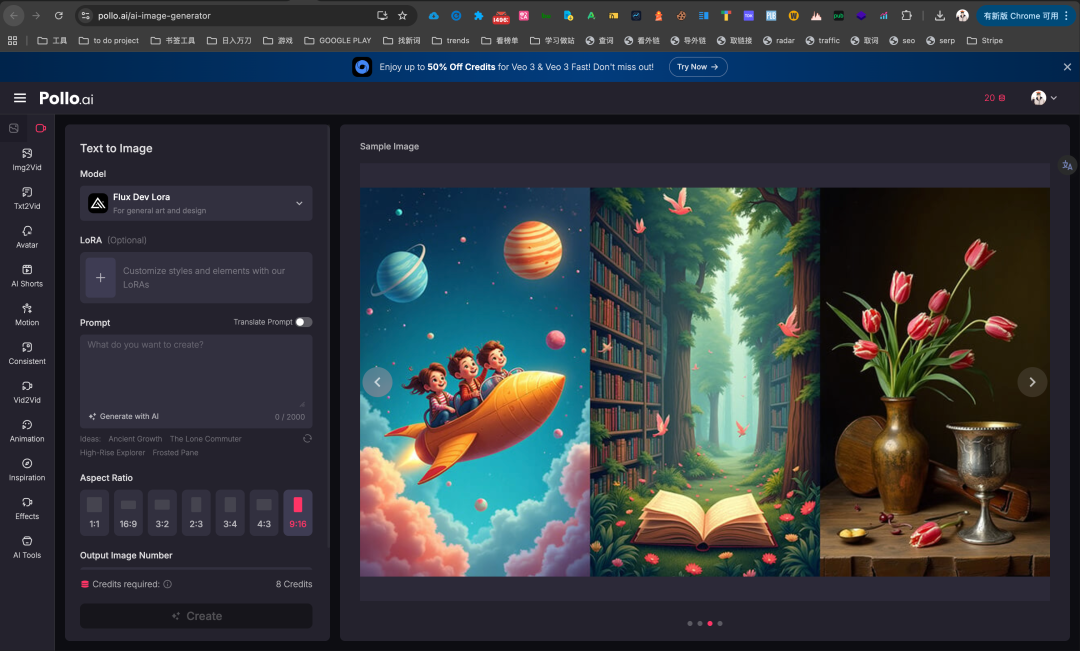
Task: Refresh the prompt ideas list
Action: 307,438
